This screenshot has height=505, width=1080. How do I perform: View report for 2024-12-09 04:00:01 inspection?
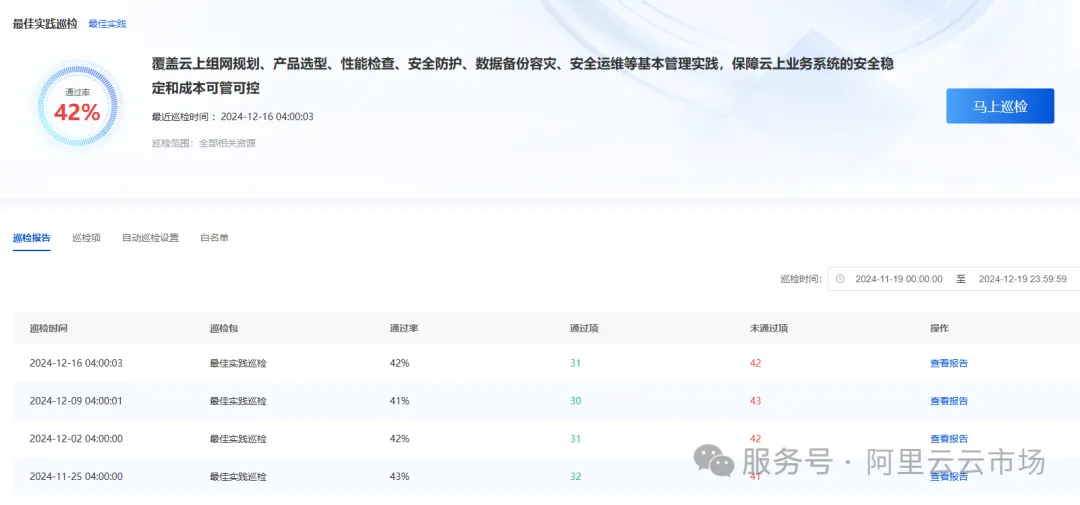pos(949,401)
